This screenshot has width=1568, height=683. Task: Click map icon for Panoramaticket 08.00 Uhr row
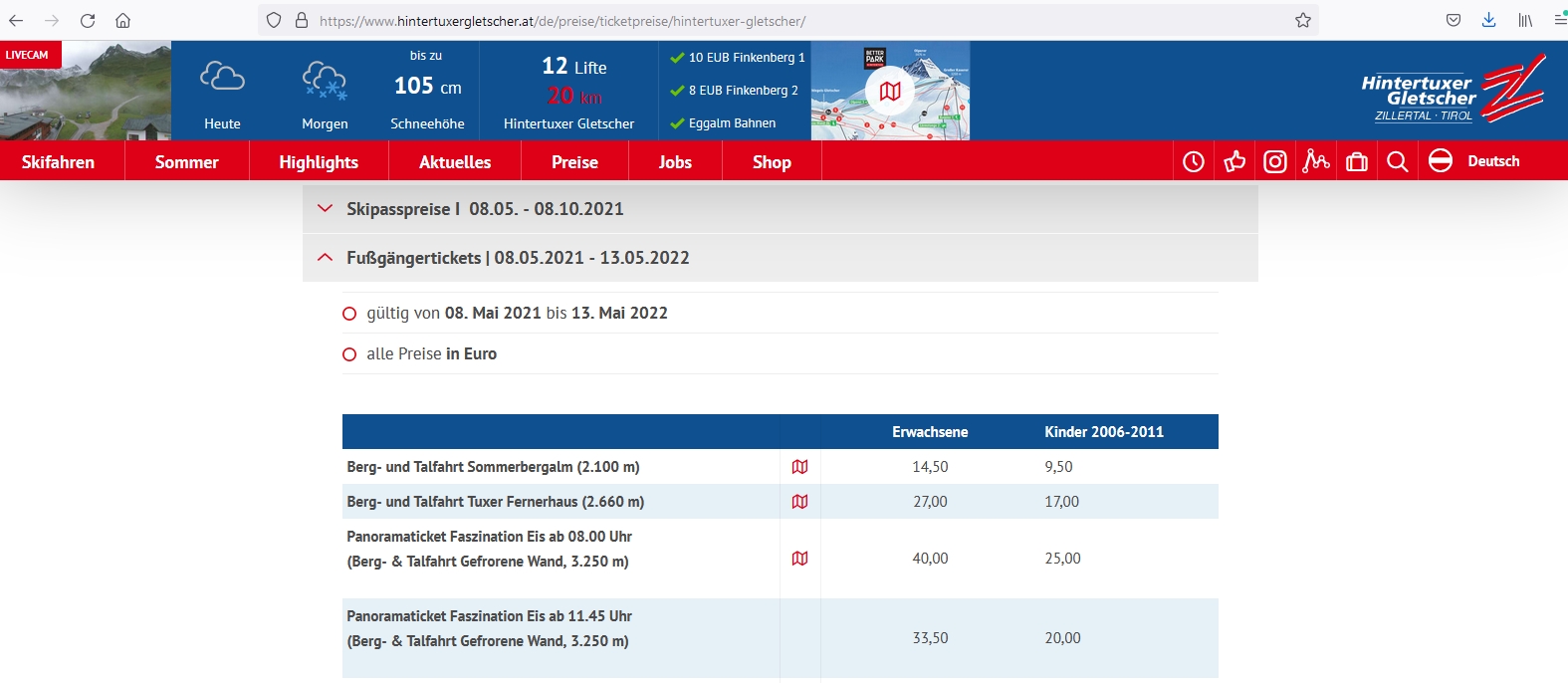[799, 559]
